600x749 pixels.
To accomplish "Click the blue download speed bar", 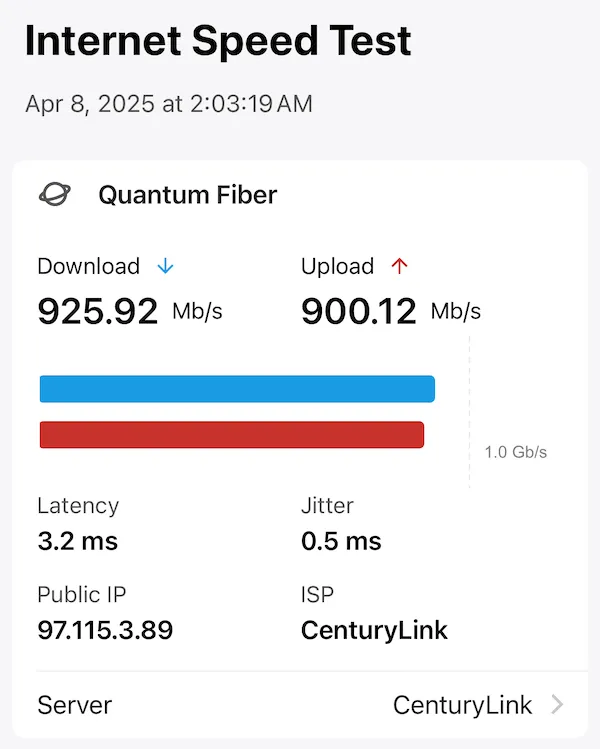I will (x=237, y=389).
